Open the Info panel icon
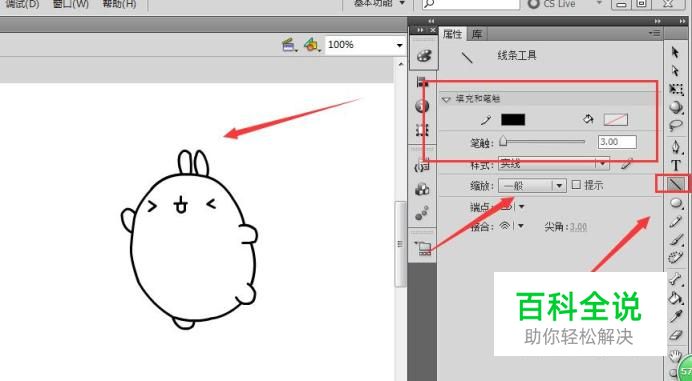This screenshot has height=381, width=692. pyautogui.click(x=422, y=106)
